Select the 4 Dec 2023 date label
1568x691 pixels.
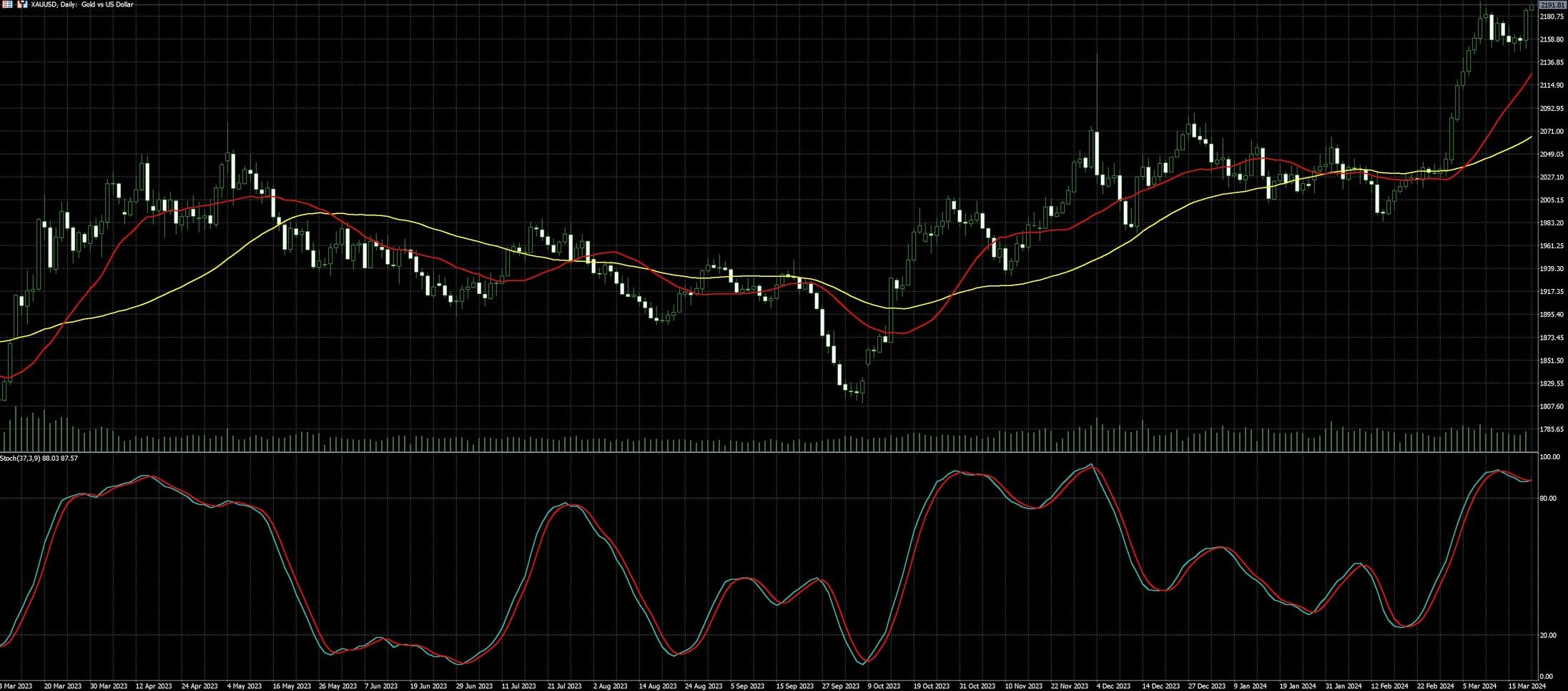pos(1113,686)
